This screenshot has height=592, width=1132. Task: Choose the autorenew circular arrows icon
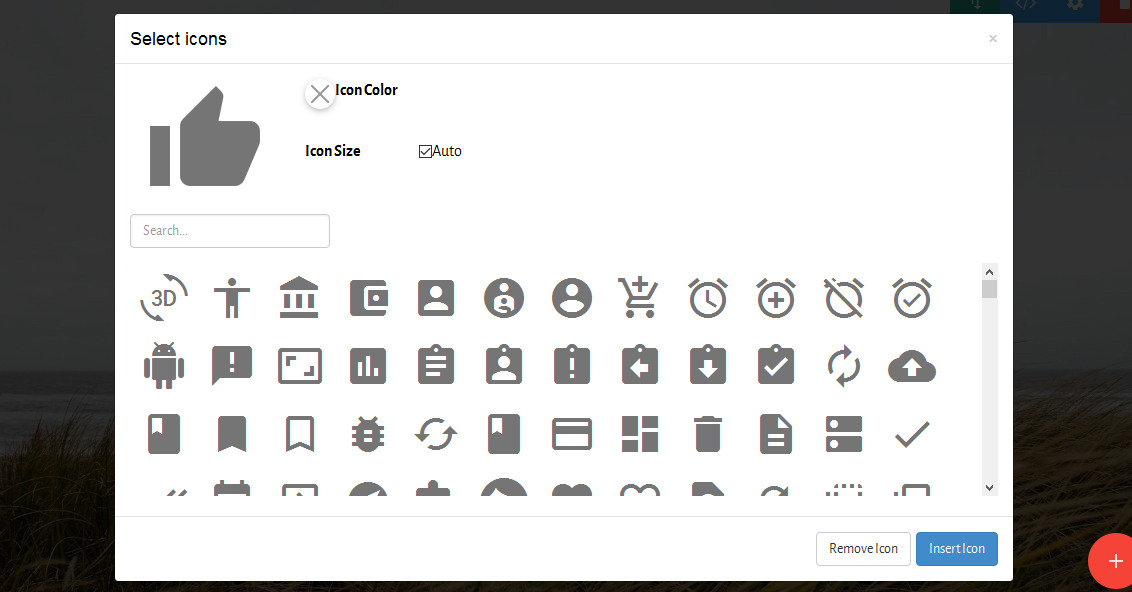pyautogui.click(x=844, y=366)
